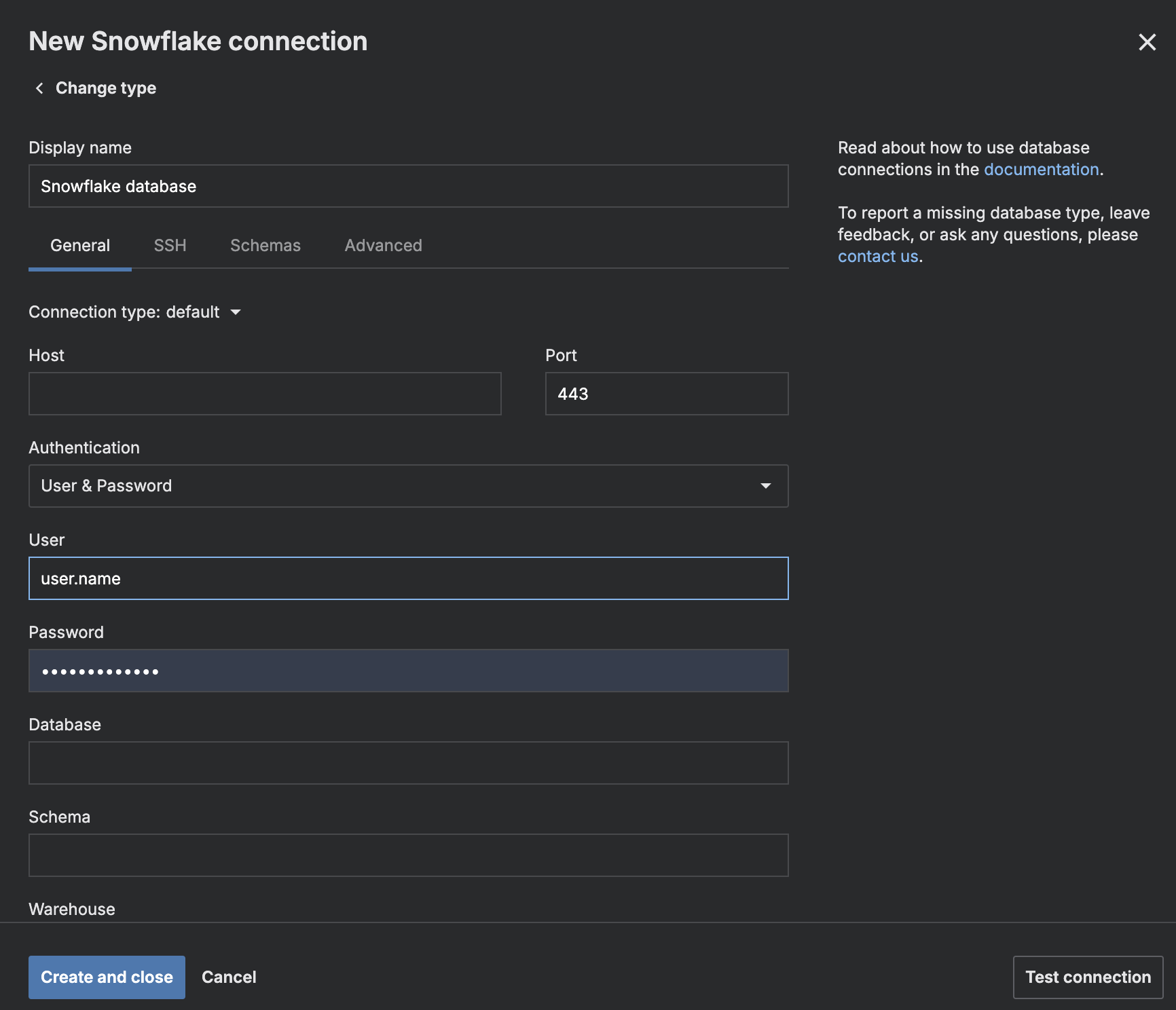Screen dimensions: 1176x1010
Task: Click Change type to pick another database
Action: (x=105, y=88)
